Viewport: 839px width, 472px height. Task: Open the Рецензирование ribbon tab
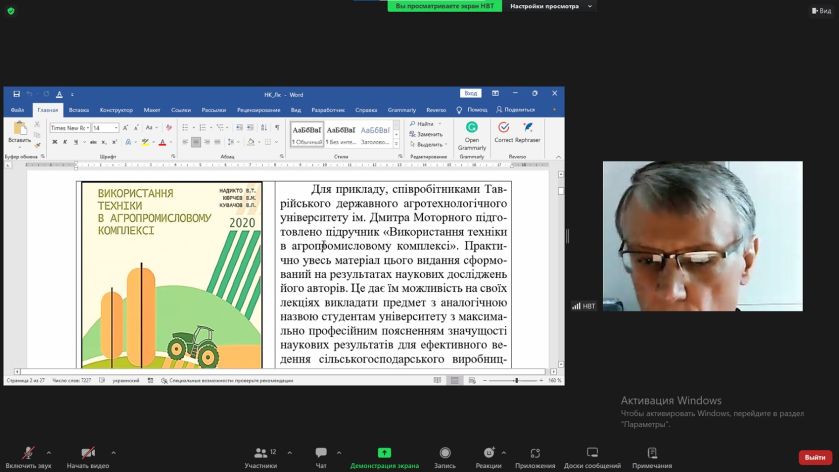tap(259, 110)
